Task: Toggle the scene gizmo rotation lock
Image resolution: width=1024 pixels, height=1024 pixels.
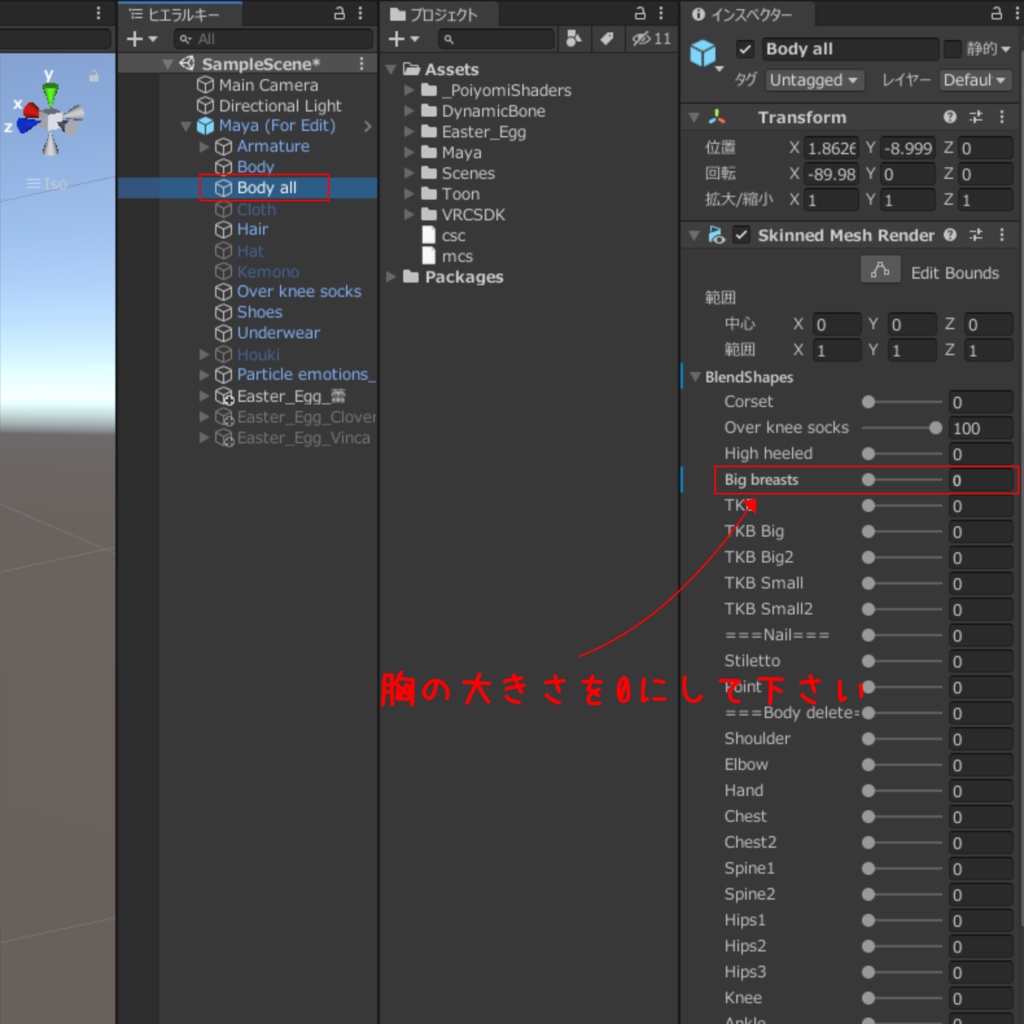Action: tap(94, 76)
